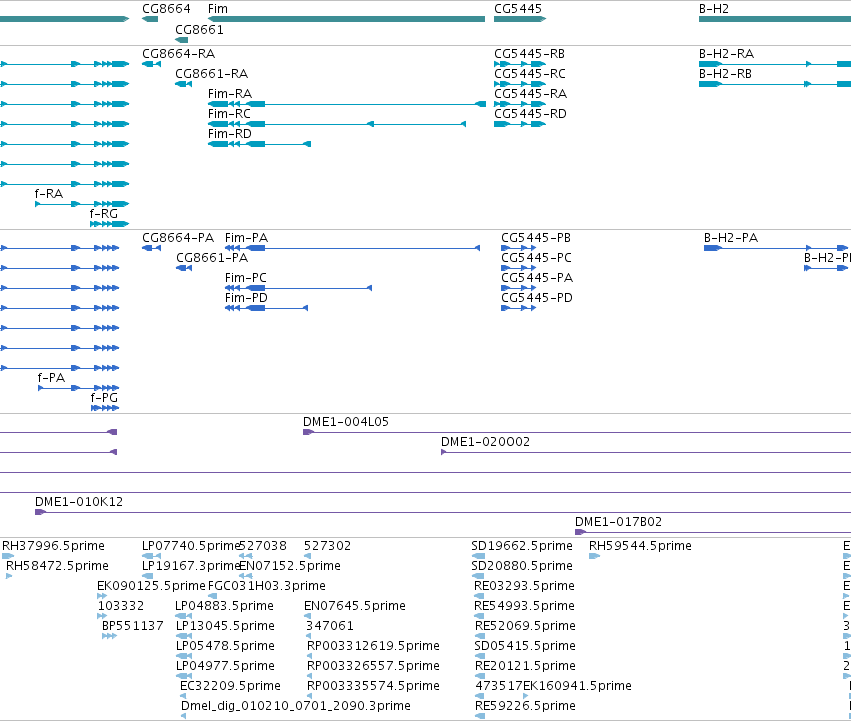The width and height of the screenshot is (851, 721).
Task: Open protein Fim-PD
Action: 246,298
